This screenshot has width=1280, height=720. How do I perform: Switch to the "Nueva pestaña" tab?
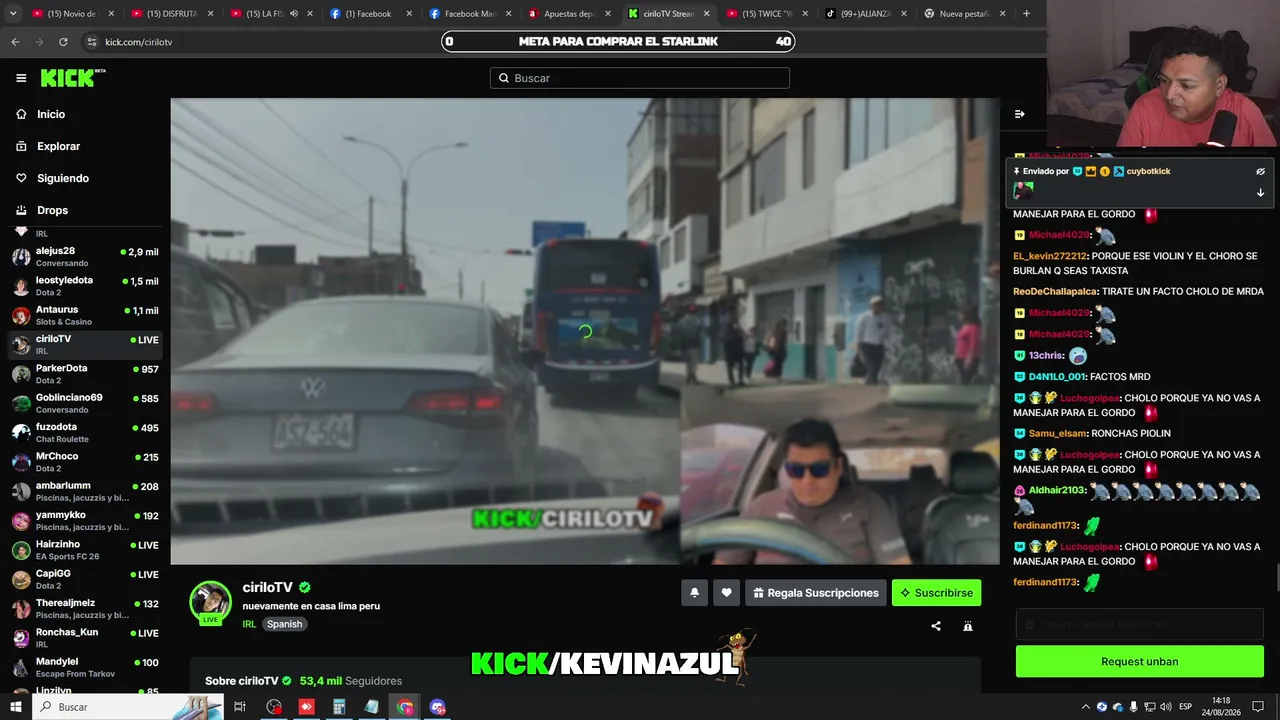tap(964, 14)
